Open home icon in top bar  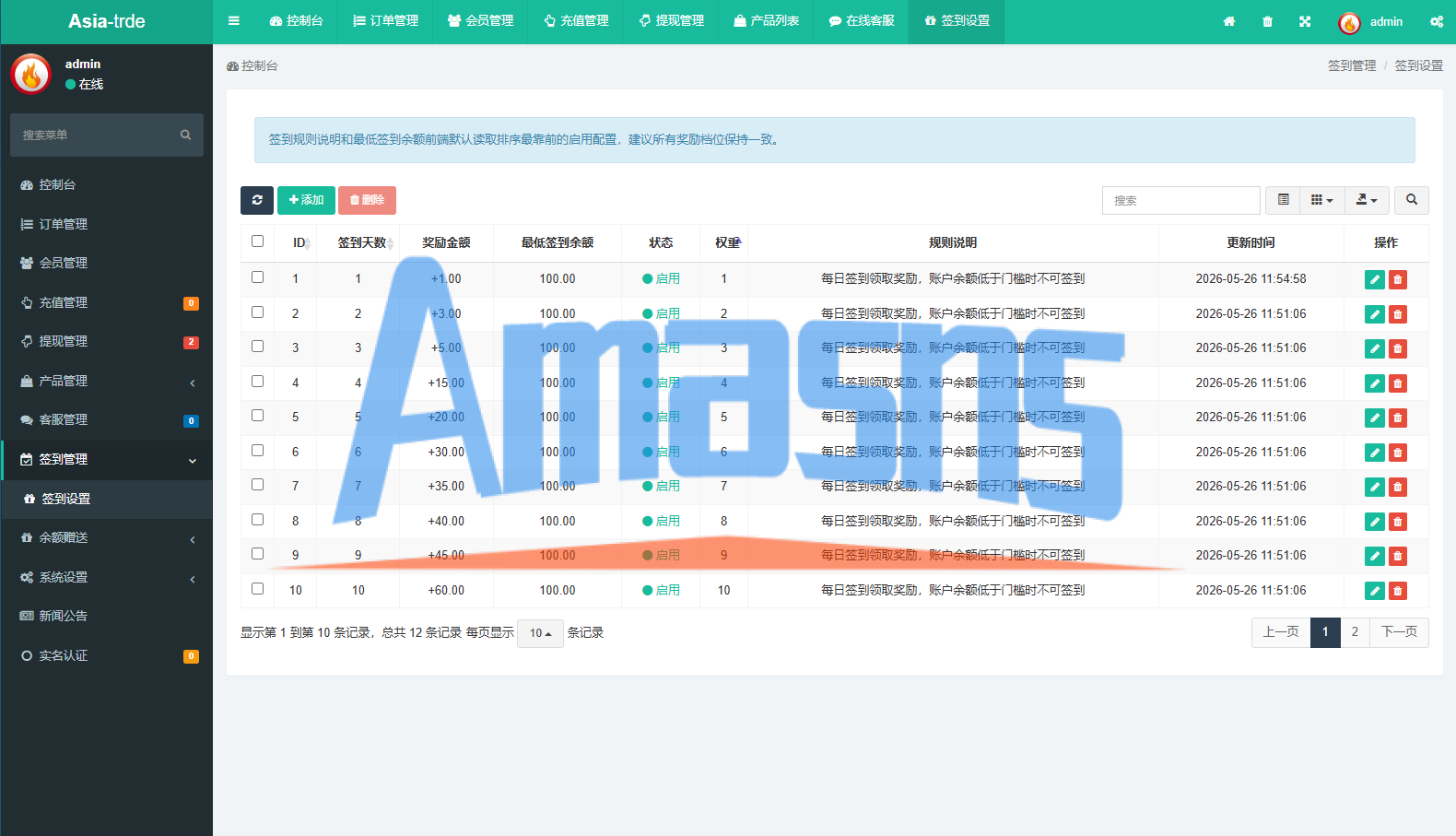1229,21
